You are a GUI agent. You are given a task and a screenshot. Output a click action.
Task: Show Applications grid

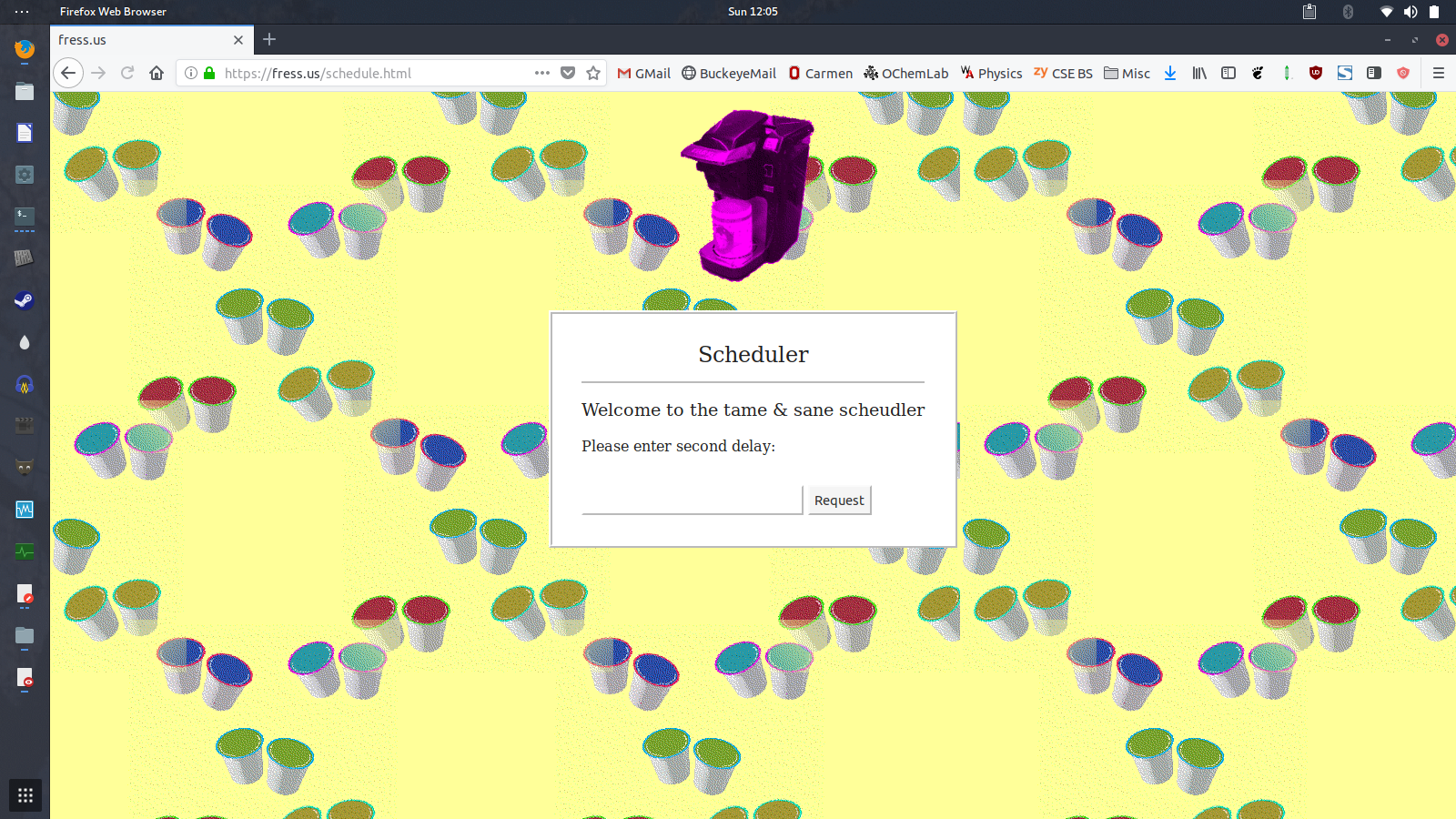[25, 795]
